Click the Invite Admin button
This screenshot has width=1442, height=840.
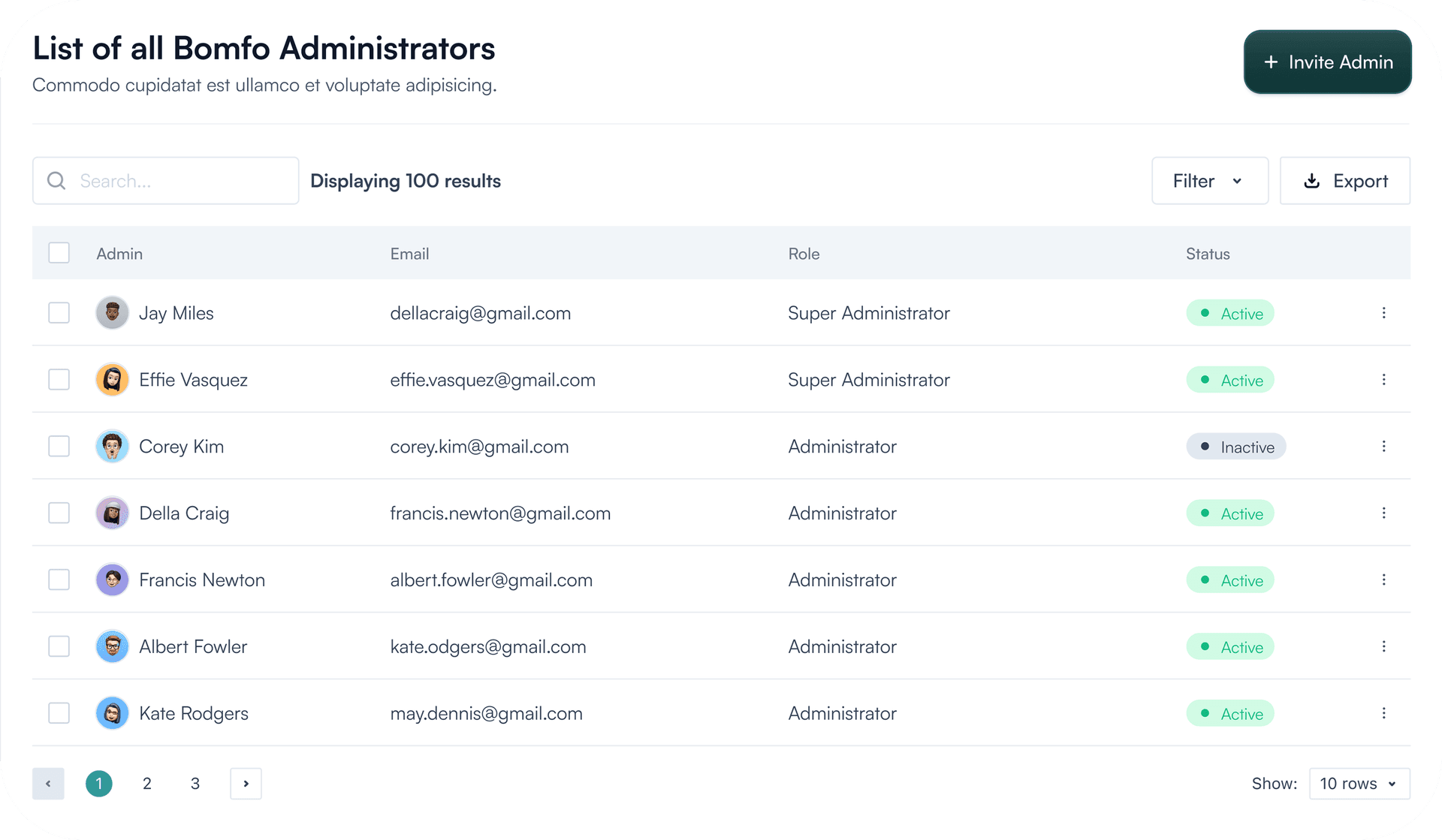pos(1327,62)
